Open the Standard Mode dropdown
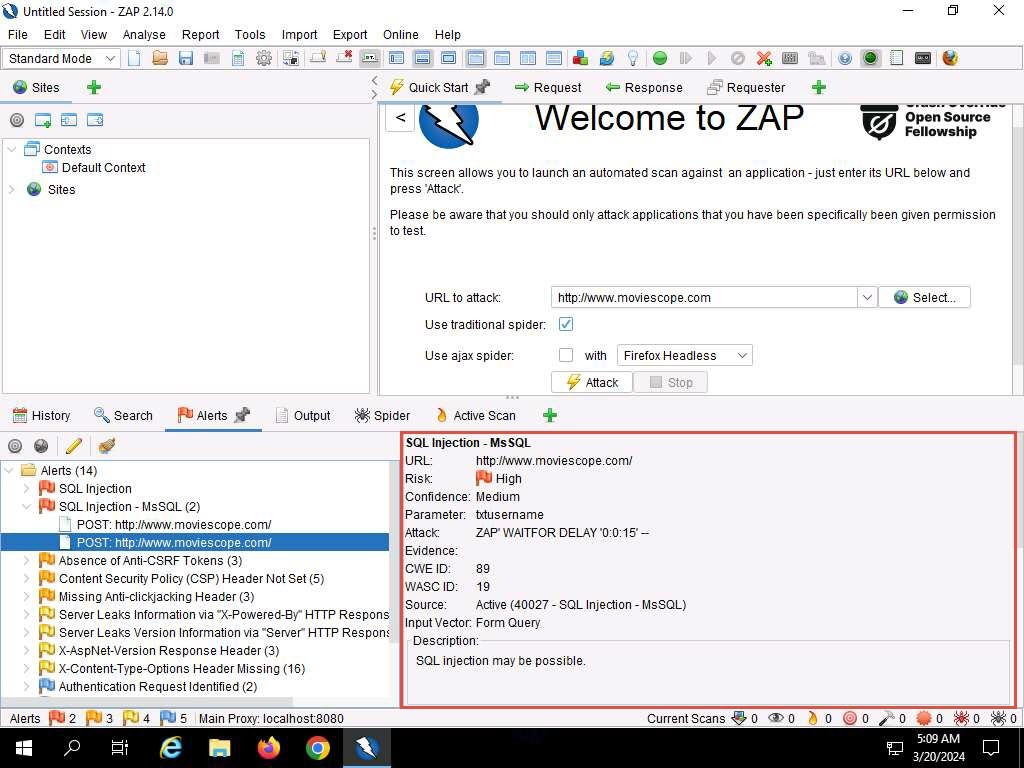The image size is (1024, 768). tap(62, 58)
